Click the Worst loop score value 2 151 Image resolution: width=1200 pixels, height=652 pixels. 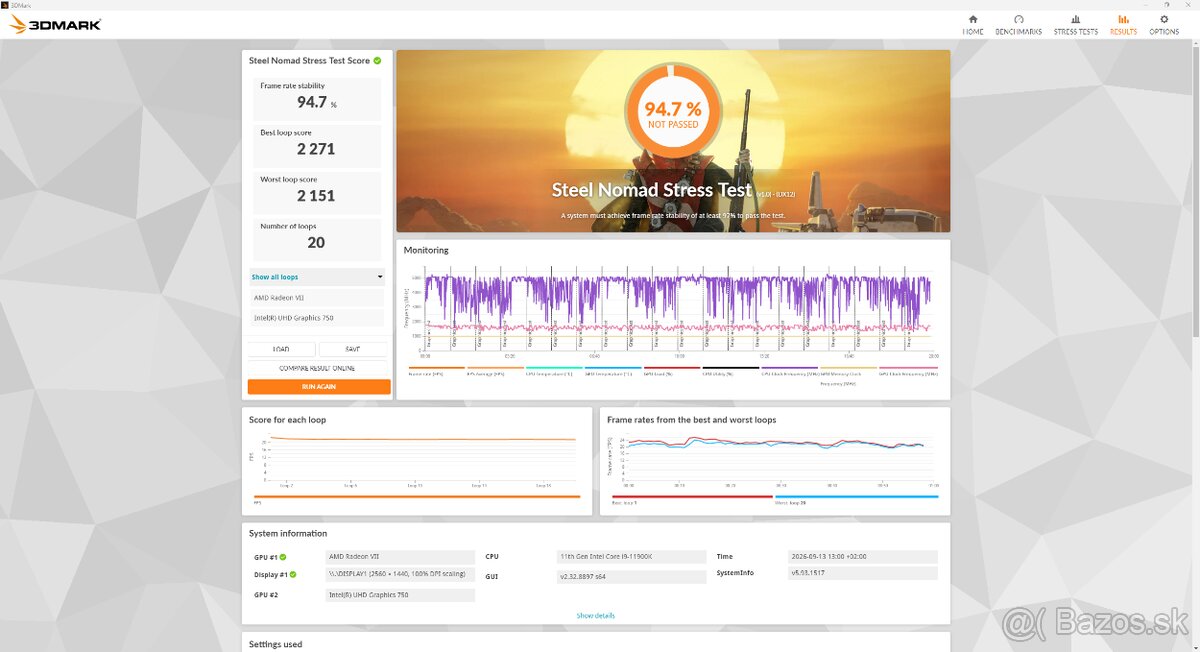316,196
